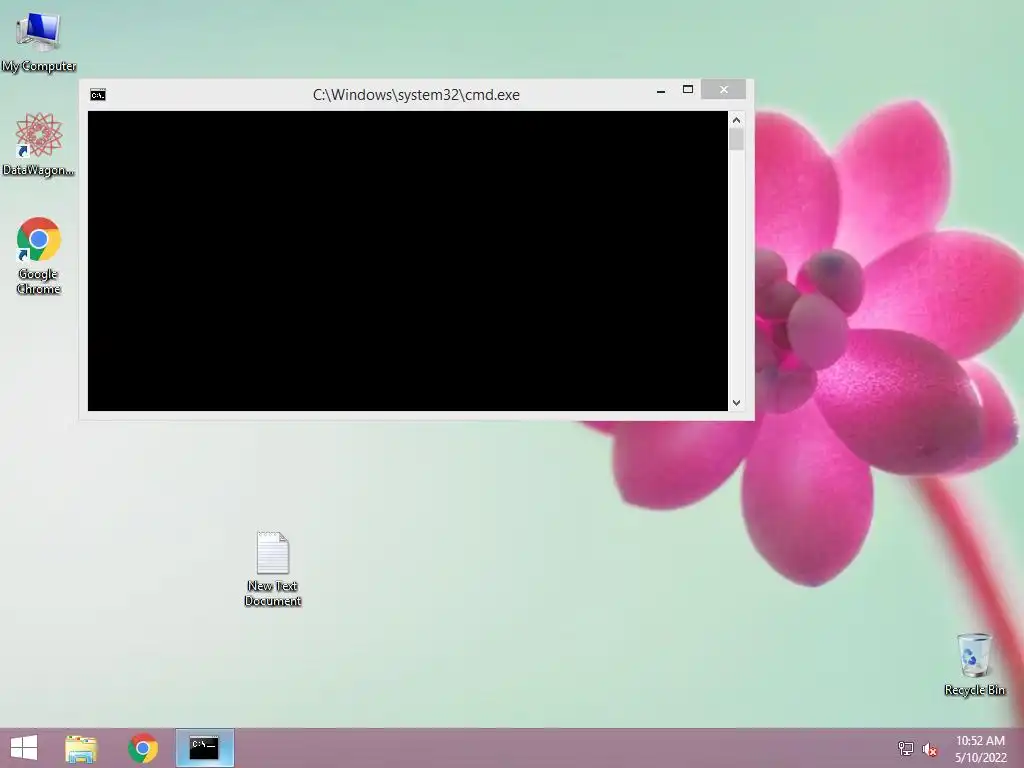The height and width of the screenshot is (768, 1024).
Task: Open the Windows Start button
Action: point(24,748)
